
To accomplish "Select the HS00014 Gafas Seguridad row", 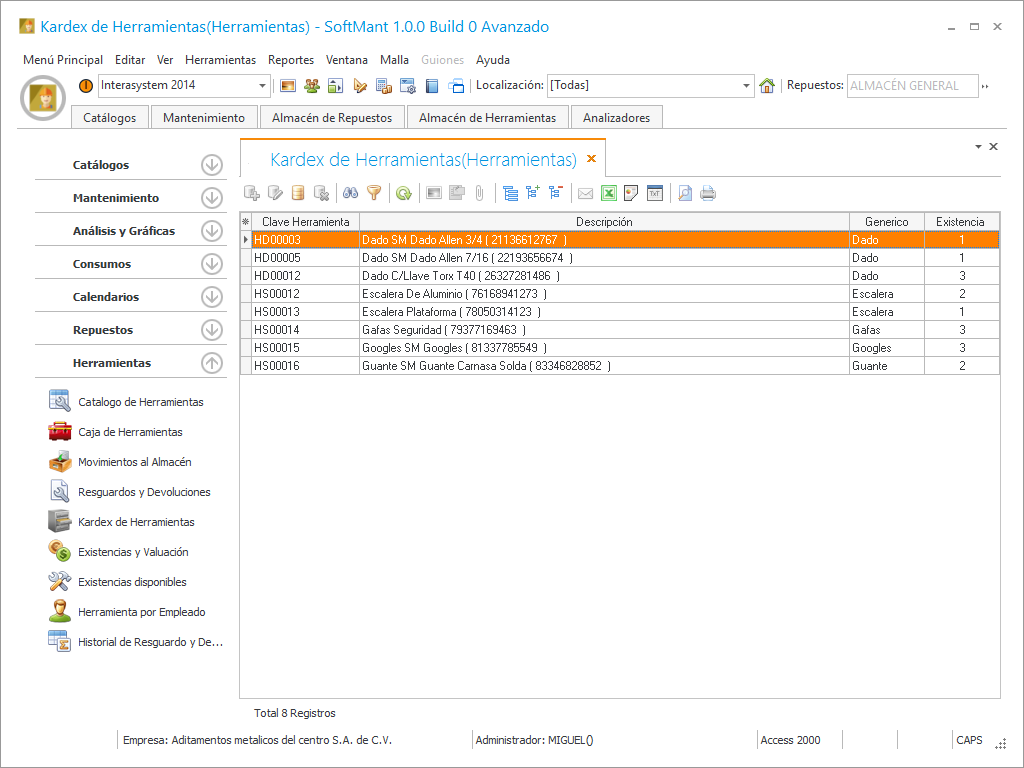I will 604,330.
